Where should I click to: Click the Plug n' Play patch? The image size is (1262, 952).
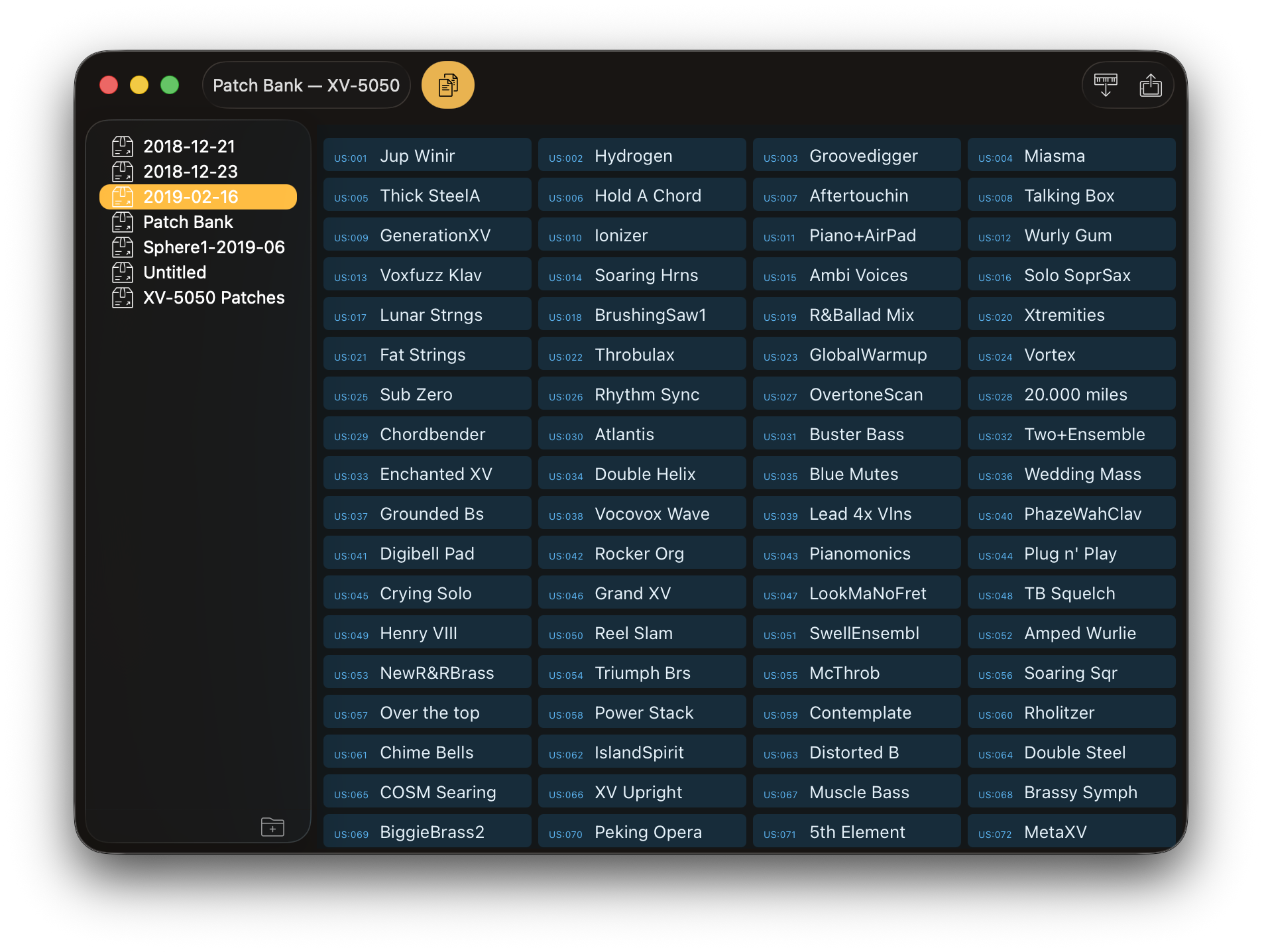pos(1072,553)
